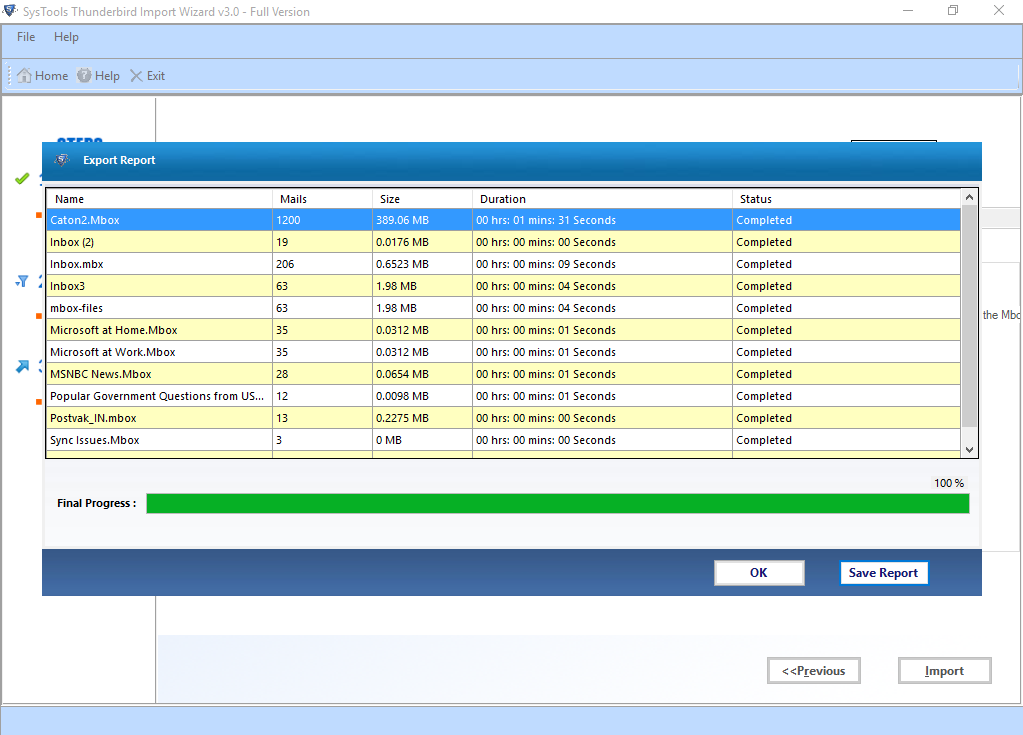Click the 0.2275 MB size cell
The image size is (1023, 735).
coord(422,418)
